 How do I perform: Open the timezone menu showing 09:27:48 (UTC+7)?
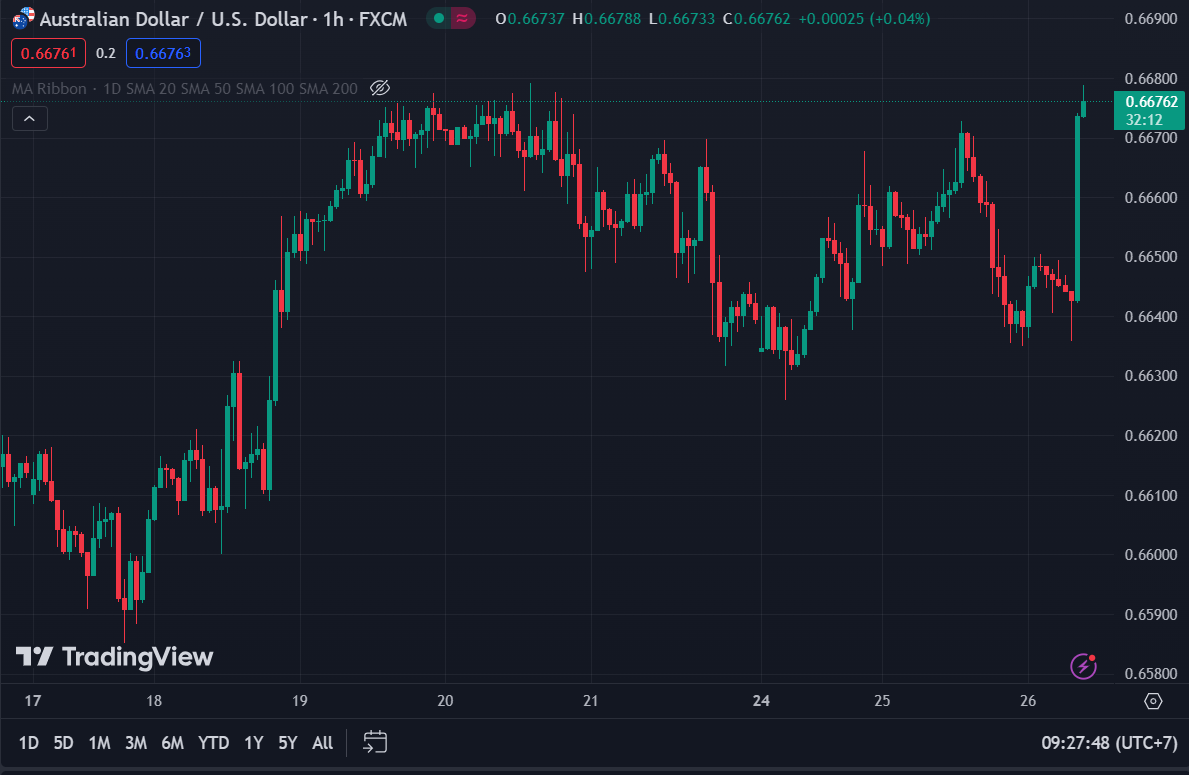1109,742
